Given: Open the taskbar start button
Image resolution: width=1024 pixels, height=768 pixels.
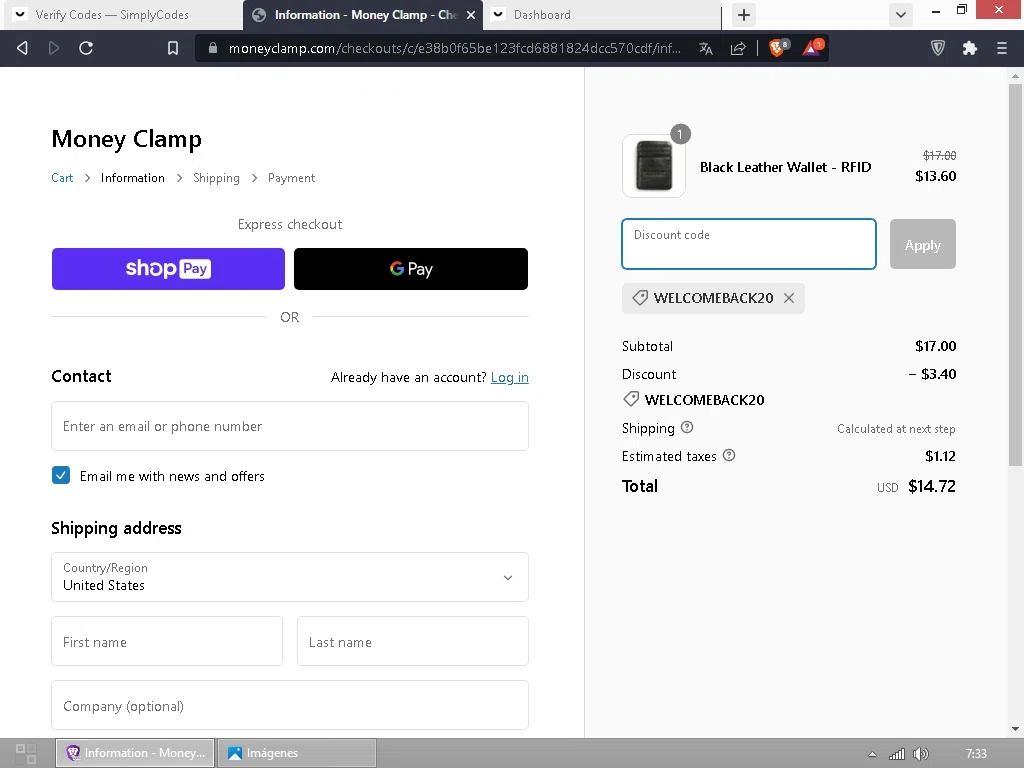Looking at the screenshot, I should tap(25, 753).
